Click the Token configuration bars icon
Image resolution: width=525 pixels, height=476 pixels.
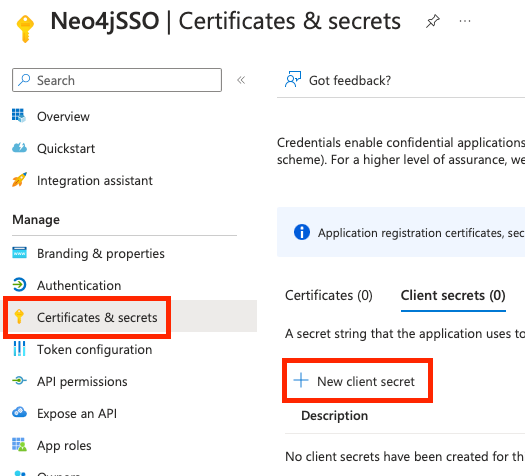coord(19,349)
